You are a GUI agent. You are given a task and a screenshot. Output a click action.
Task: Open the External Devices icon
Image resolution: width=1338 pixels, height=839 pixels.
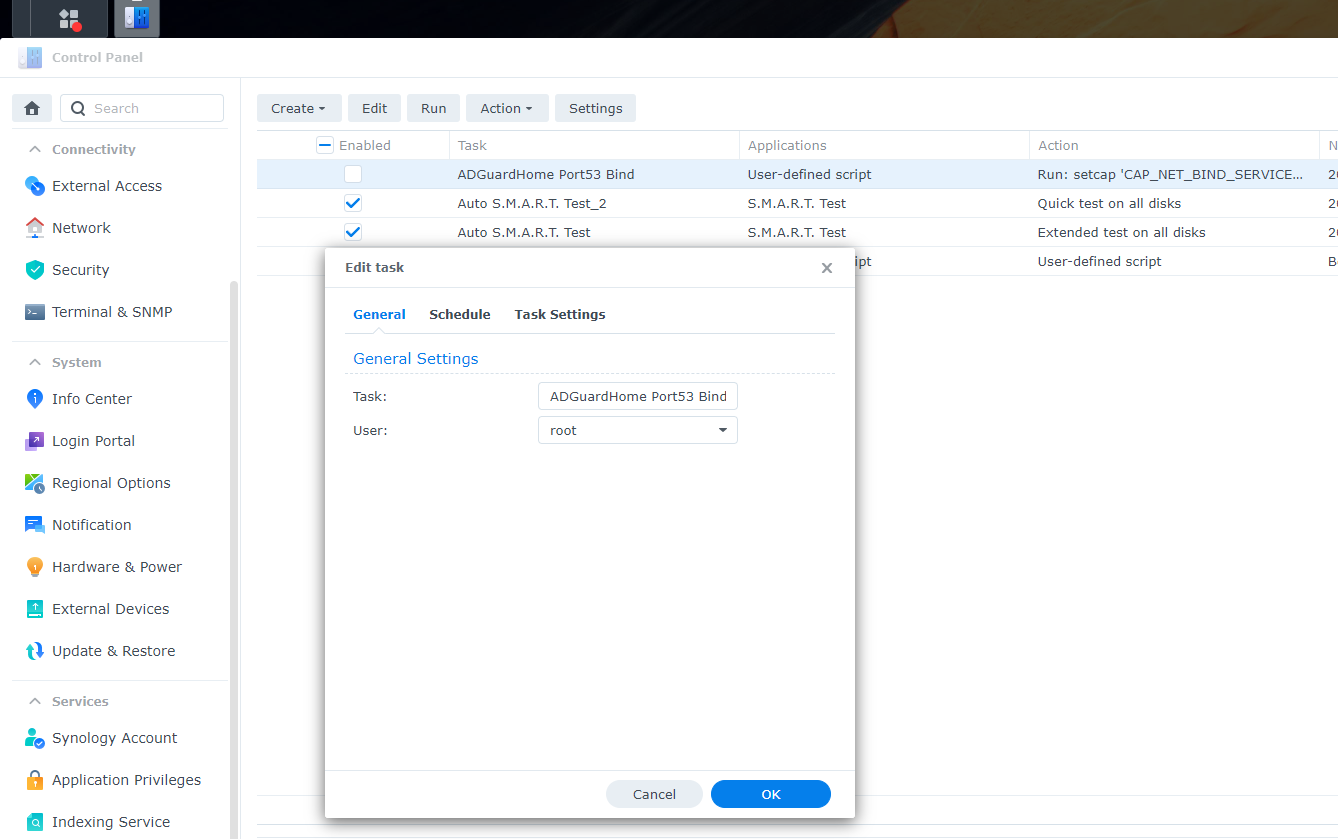click(35, 609)
